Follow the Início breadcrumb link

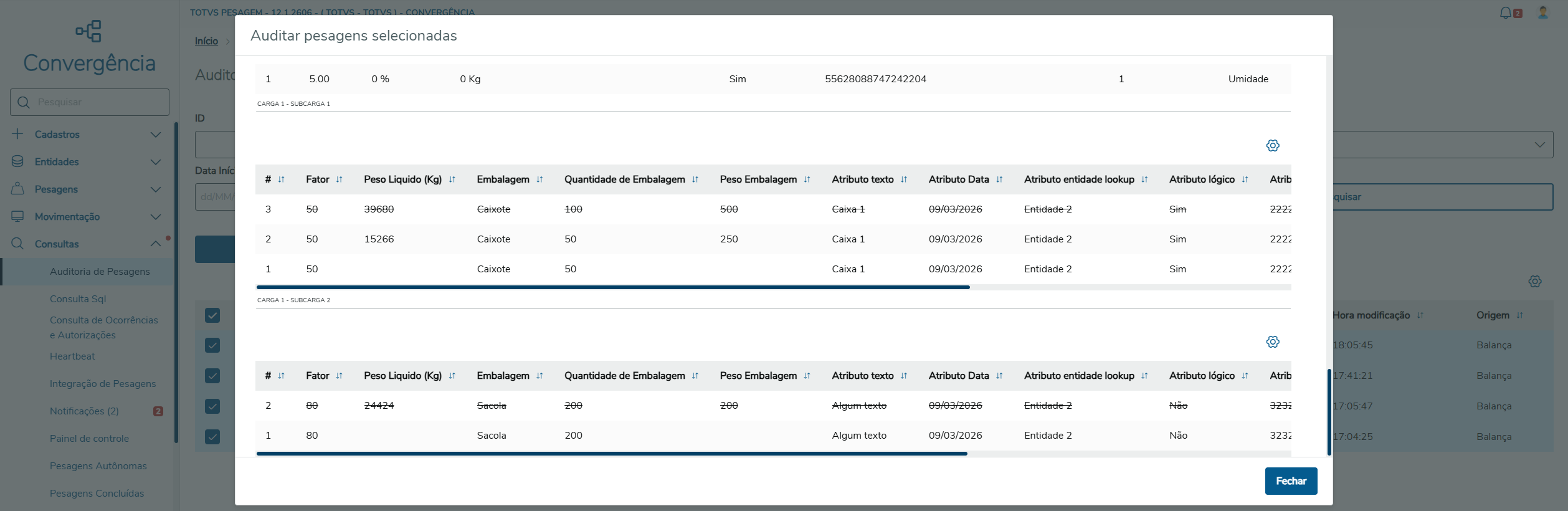click(x=206, y=41)
